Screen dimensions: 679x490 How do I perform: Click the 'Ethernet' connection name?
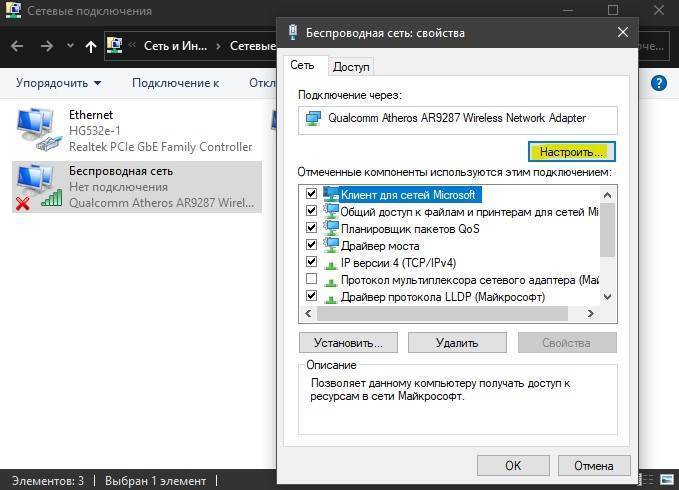91,115
